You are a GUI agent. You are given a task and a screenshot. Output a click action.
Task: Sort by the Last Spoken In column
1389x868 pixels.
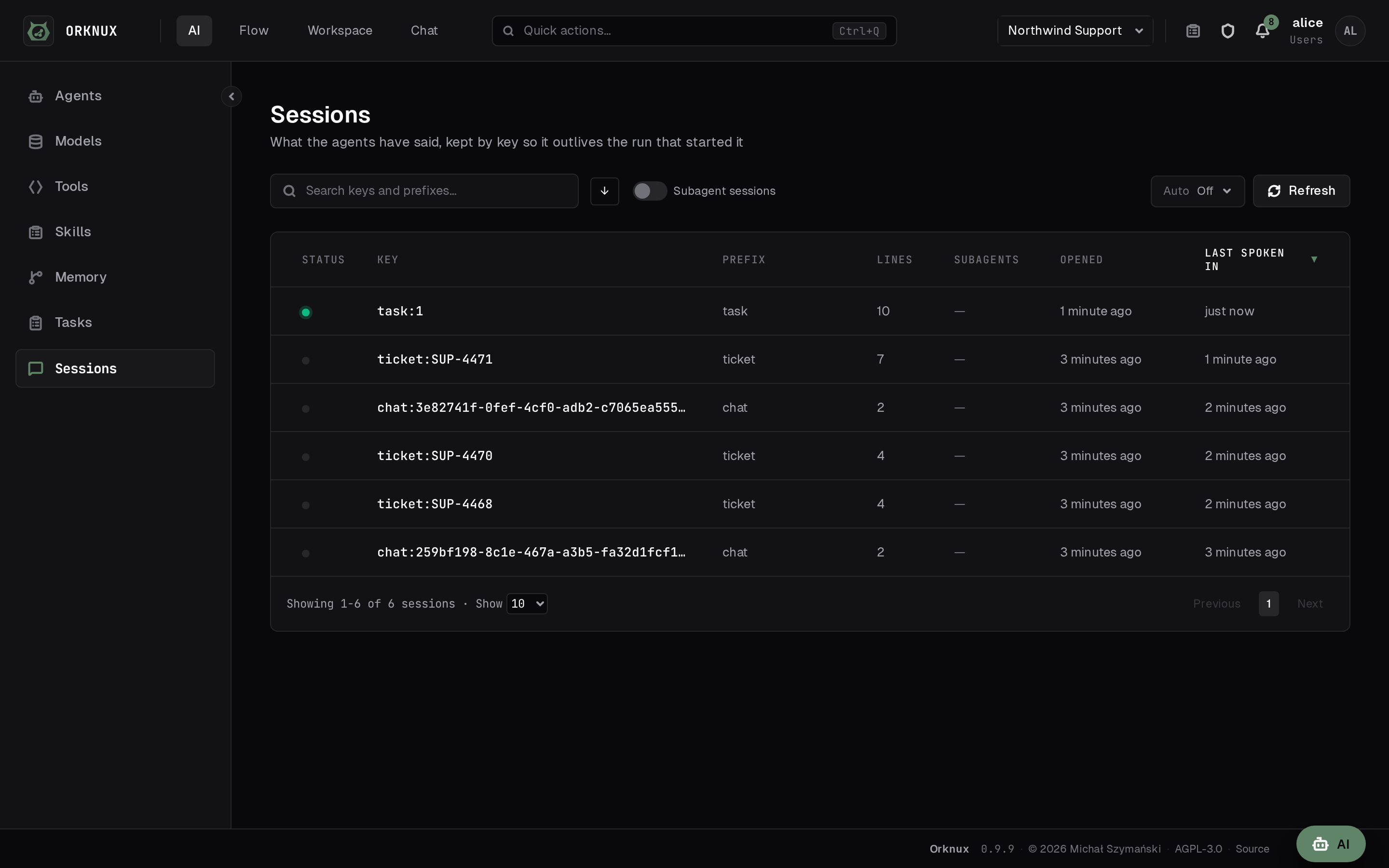click(x=1260, y=259)
